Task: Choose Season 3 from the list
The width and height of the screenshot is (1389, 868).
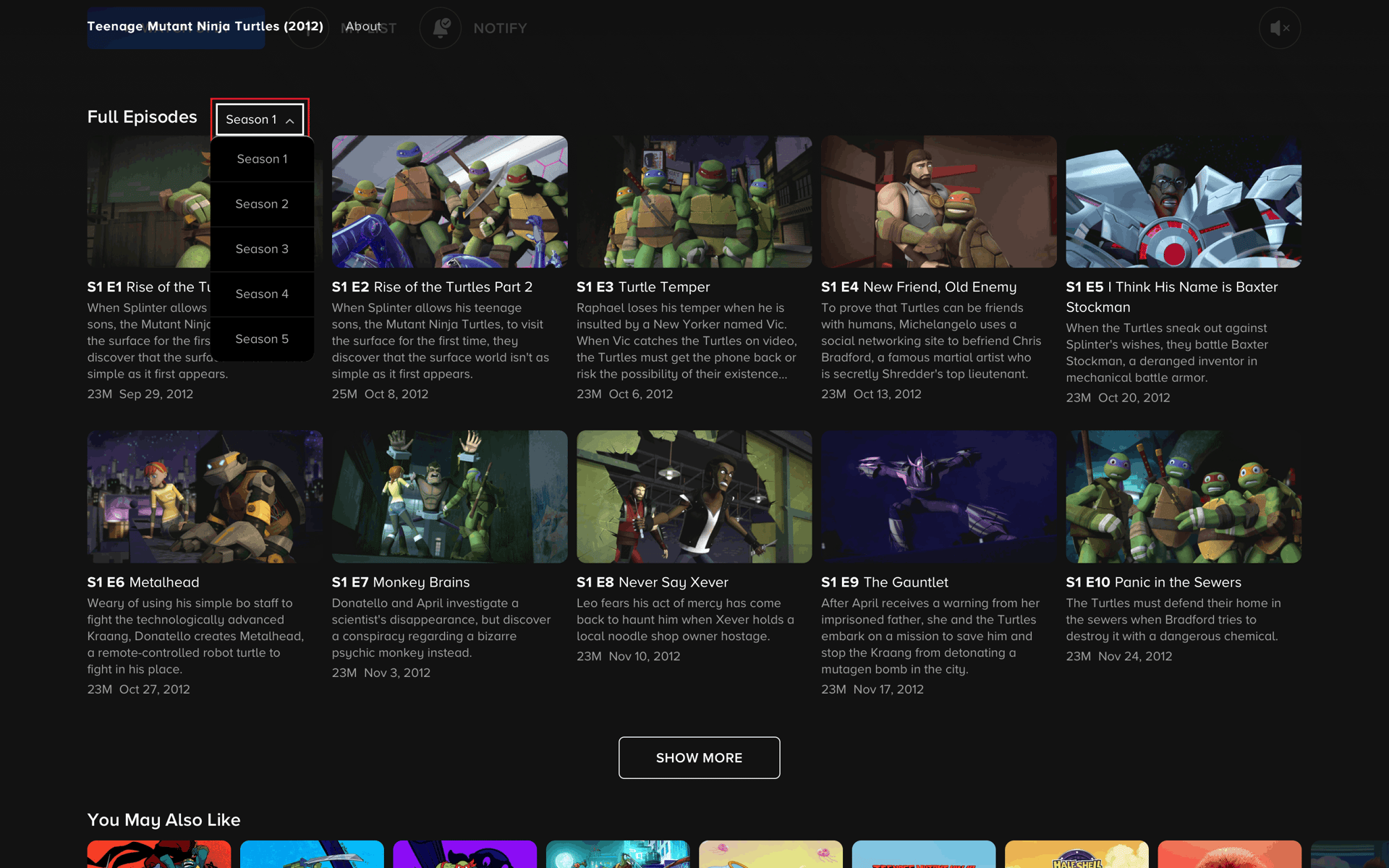Action: (x=262, y=249)
